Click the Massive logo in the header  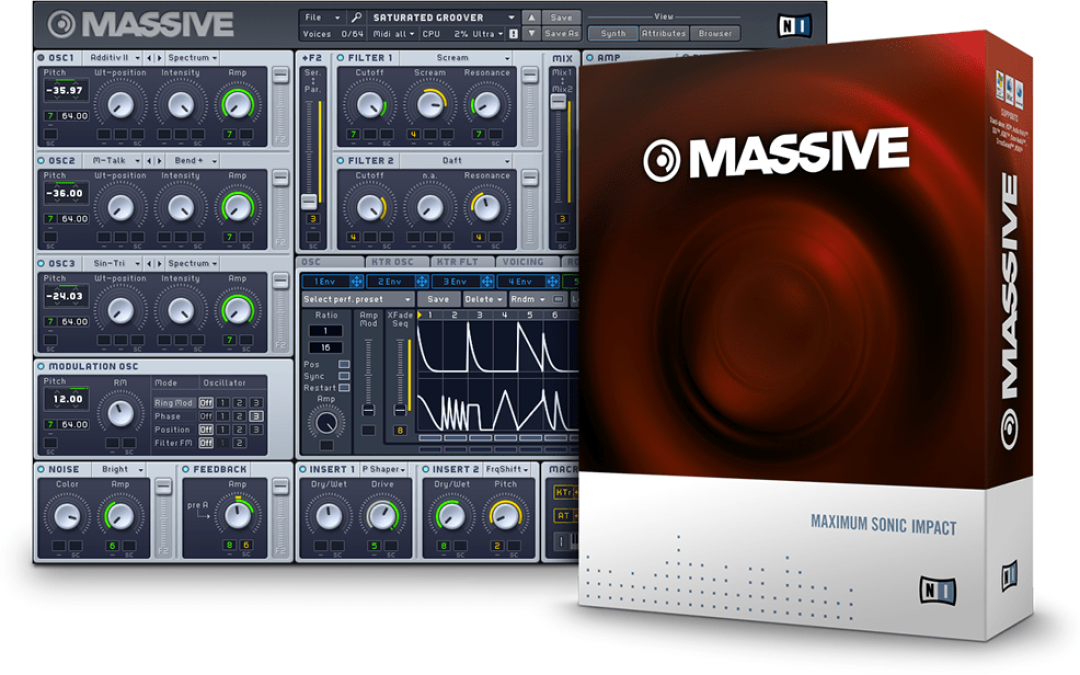(141, 25)
